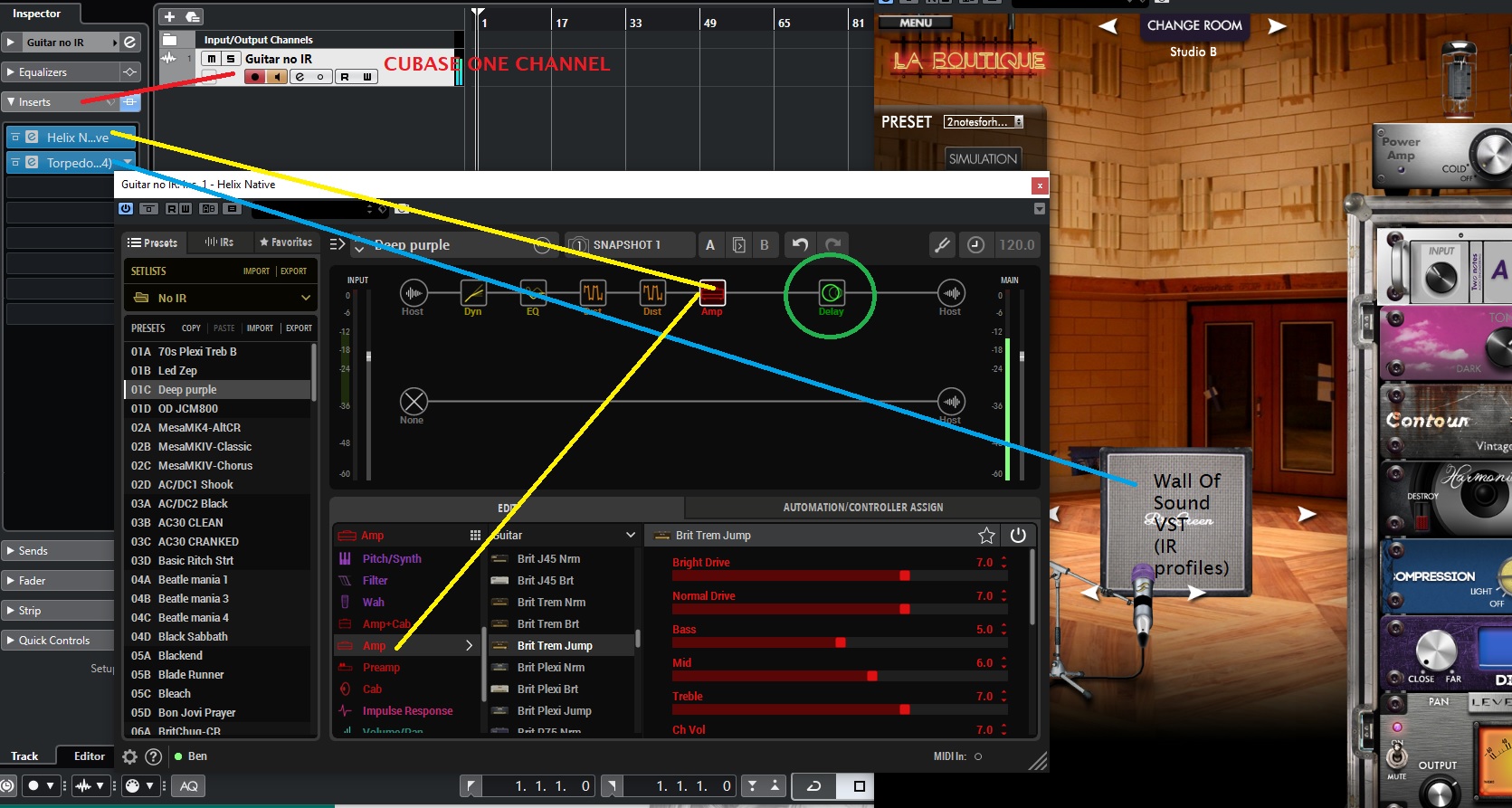Favorite Brit Trem Jump with star icon
The height and width of the screenshot is (808, 1512).
(986, 536)
